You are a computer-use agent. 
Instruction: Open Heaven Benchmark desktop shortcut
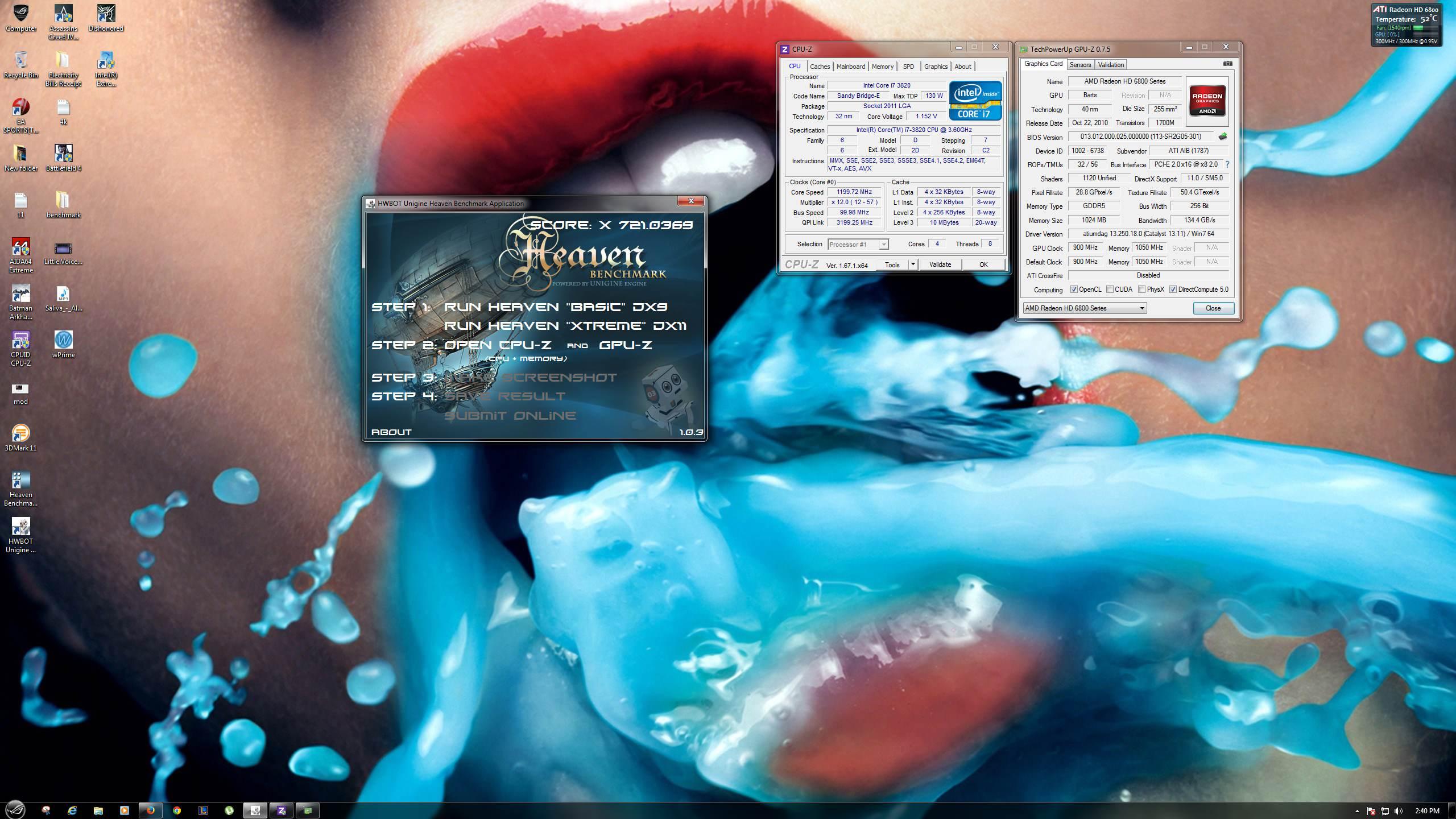(21, 489)
